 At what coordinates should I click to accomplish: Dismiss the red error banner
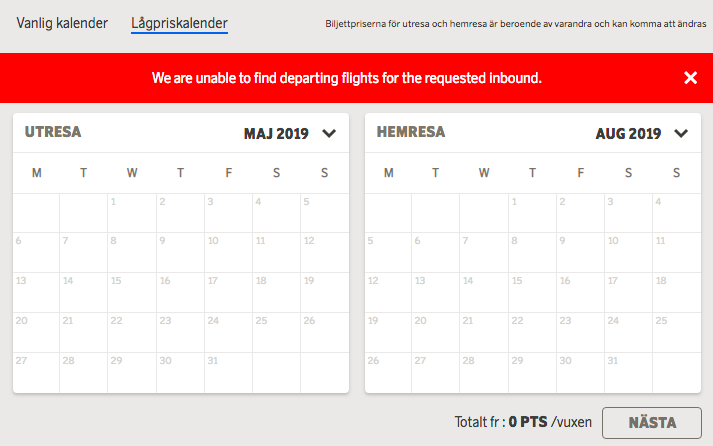click(690, 78)
